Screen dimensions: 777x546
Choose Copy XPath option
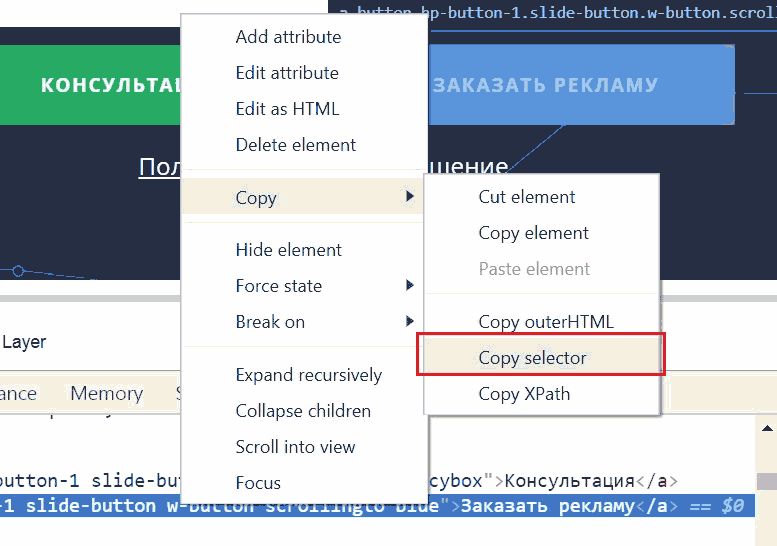542,394
